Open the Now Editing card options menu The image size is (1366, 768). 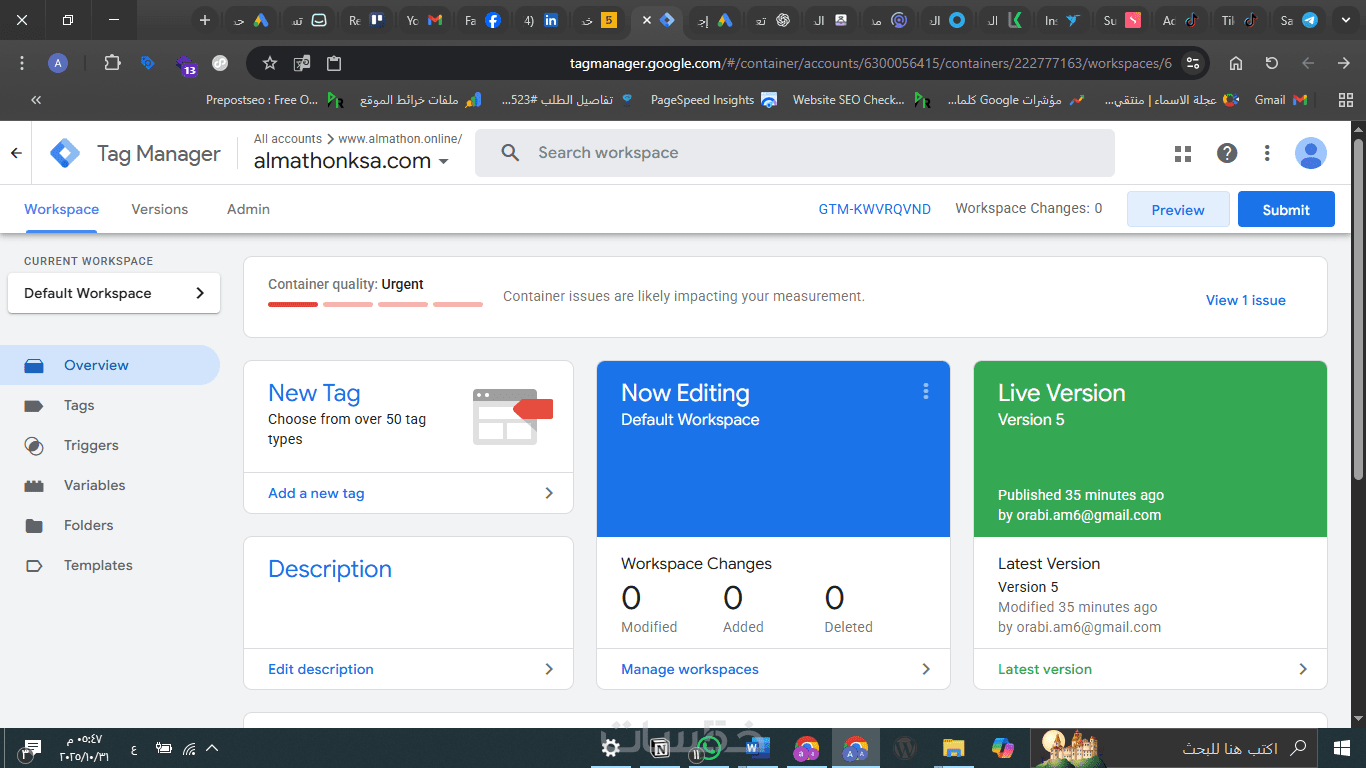pyautogui.click(x=926, y=391)
